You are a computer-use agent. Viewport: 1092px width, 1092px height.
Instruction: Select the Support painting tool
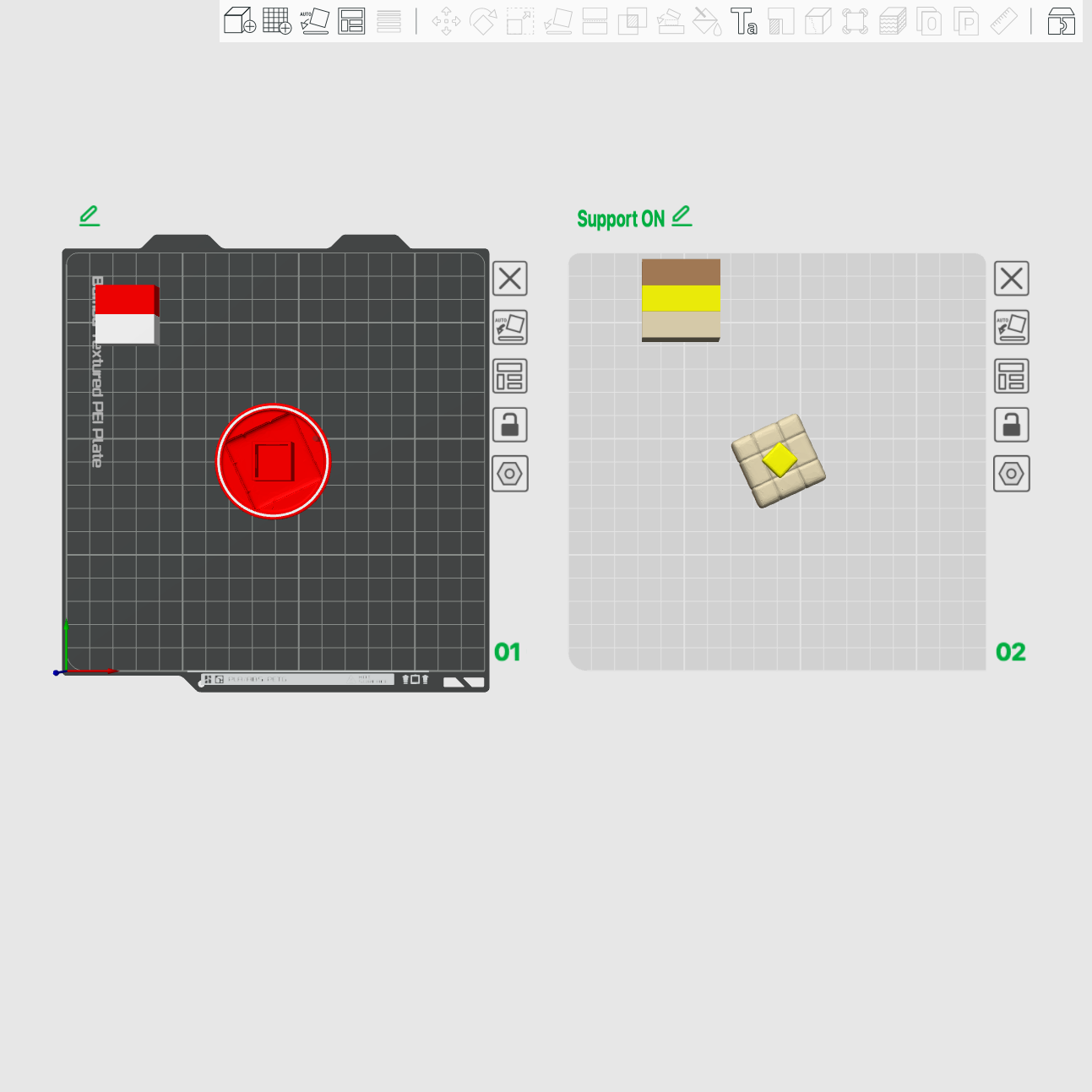pos(670,20)
